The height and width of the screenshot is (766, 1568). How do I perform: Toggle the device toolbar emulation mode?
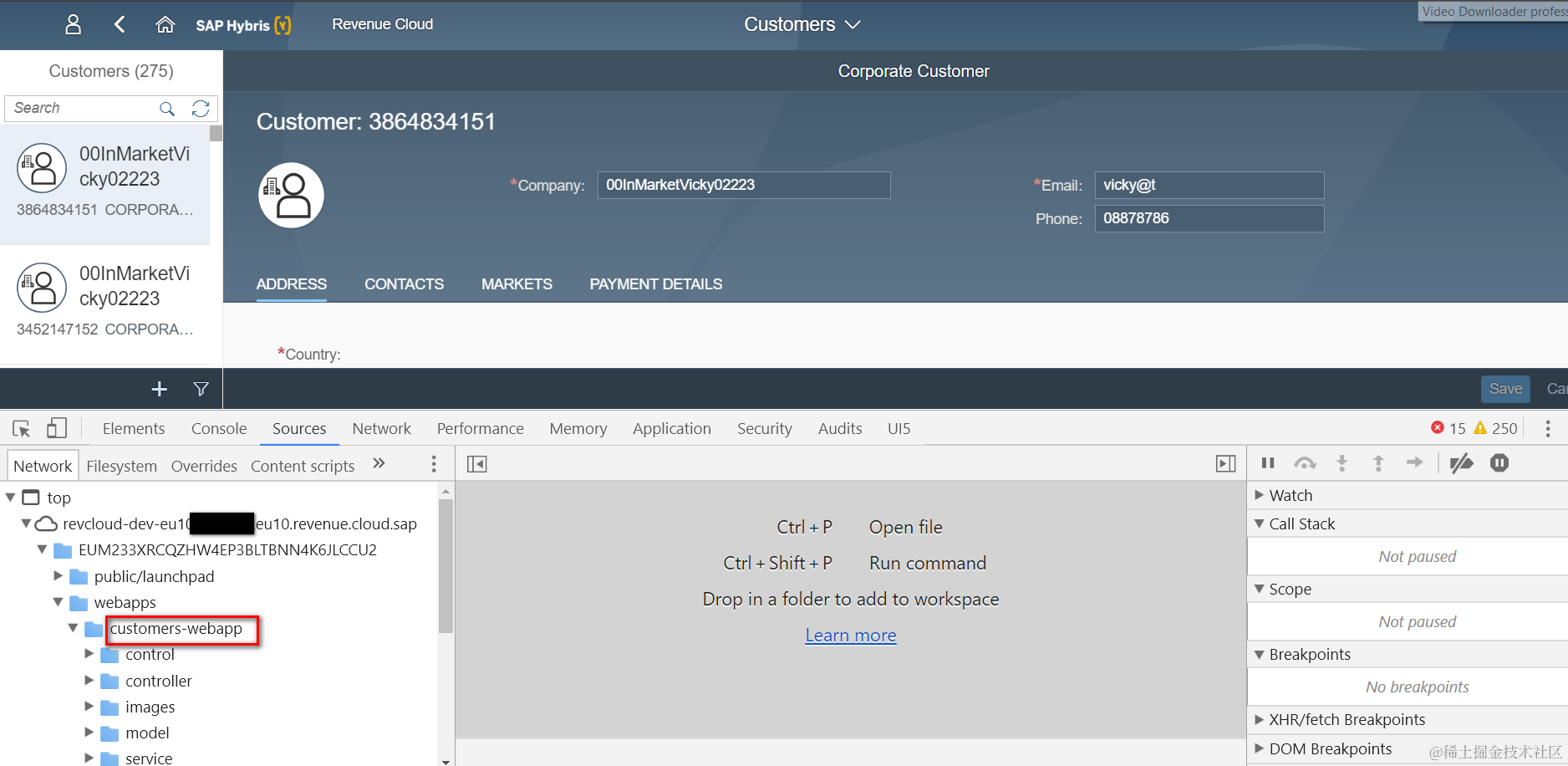coord(57,427)
